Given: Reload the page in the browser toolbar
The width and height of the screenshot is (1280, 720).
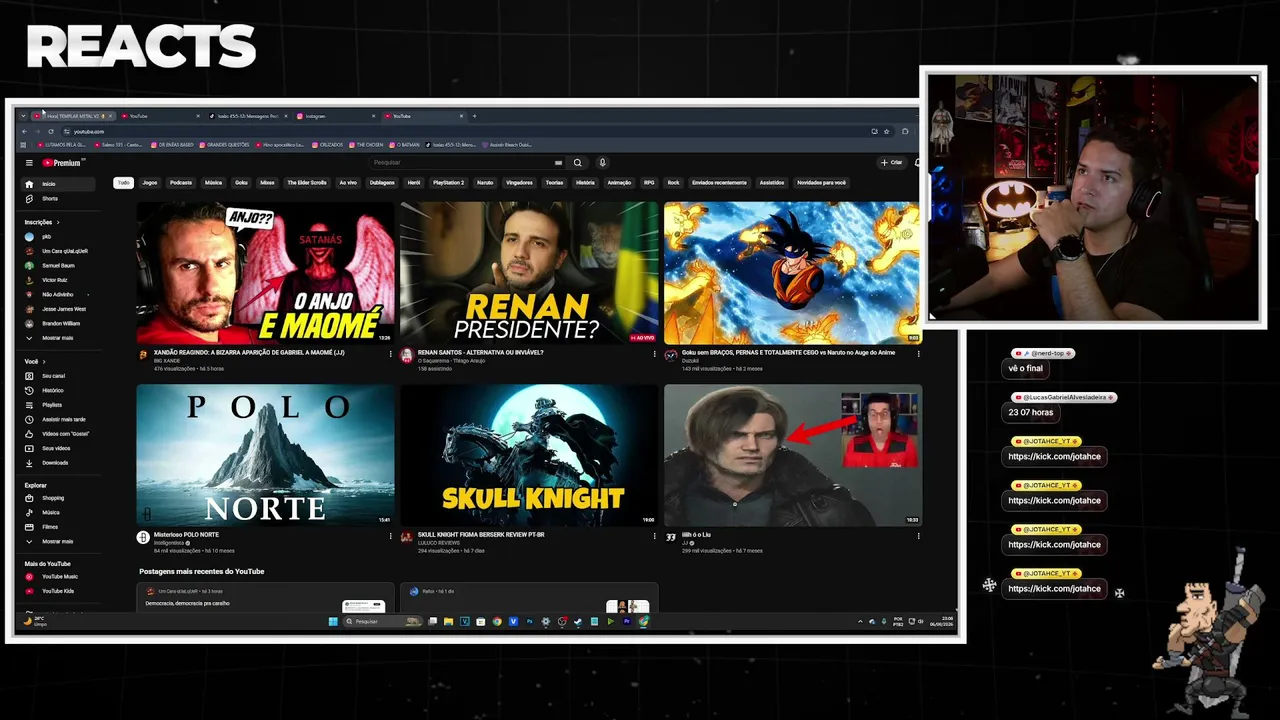Looking at the screenshot, I should [x=51, y=131].
